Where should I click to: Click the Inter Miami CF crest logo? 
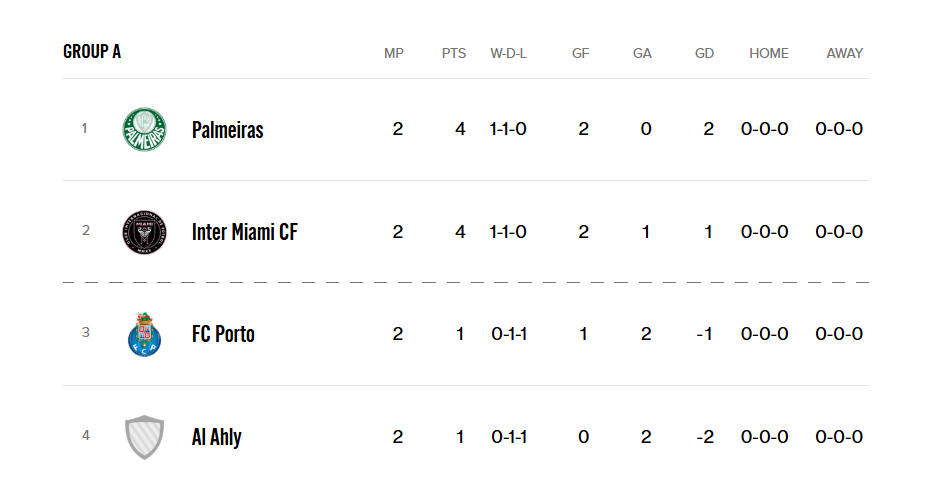[144, 232]
